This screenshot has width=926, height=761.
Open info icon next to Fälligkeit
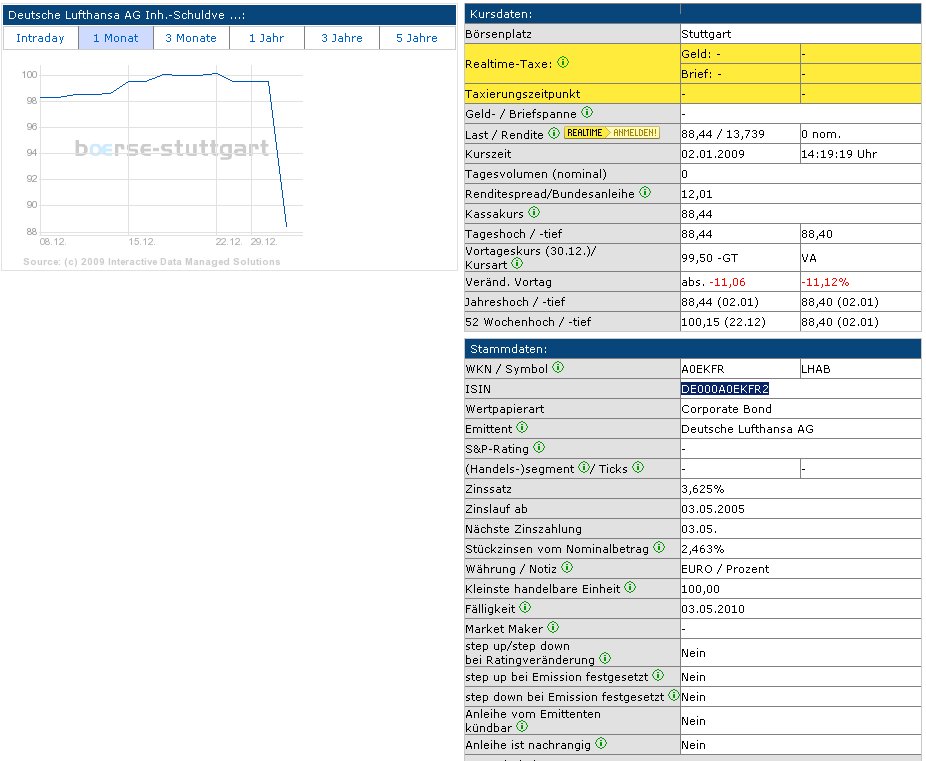(525, 607)
